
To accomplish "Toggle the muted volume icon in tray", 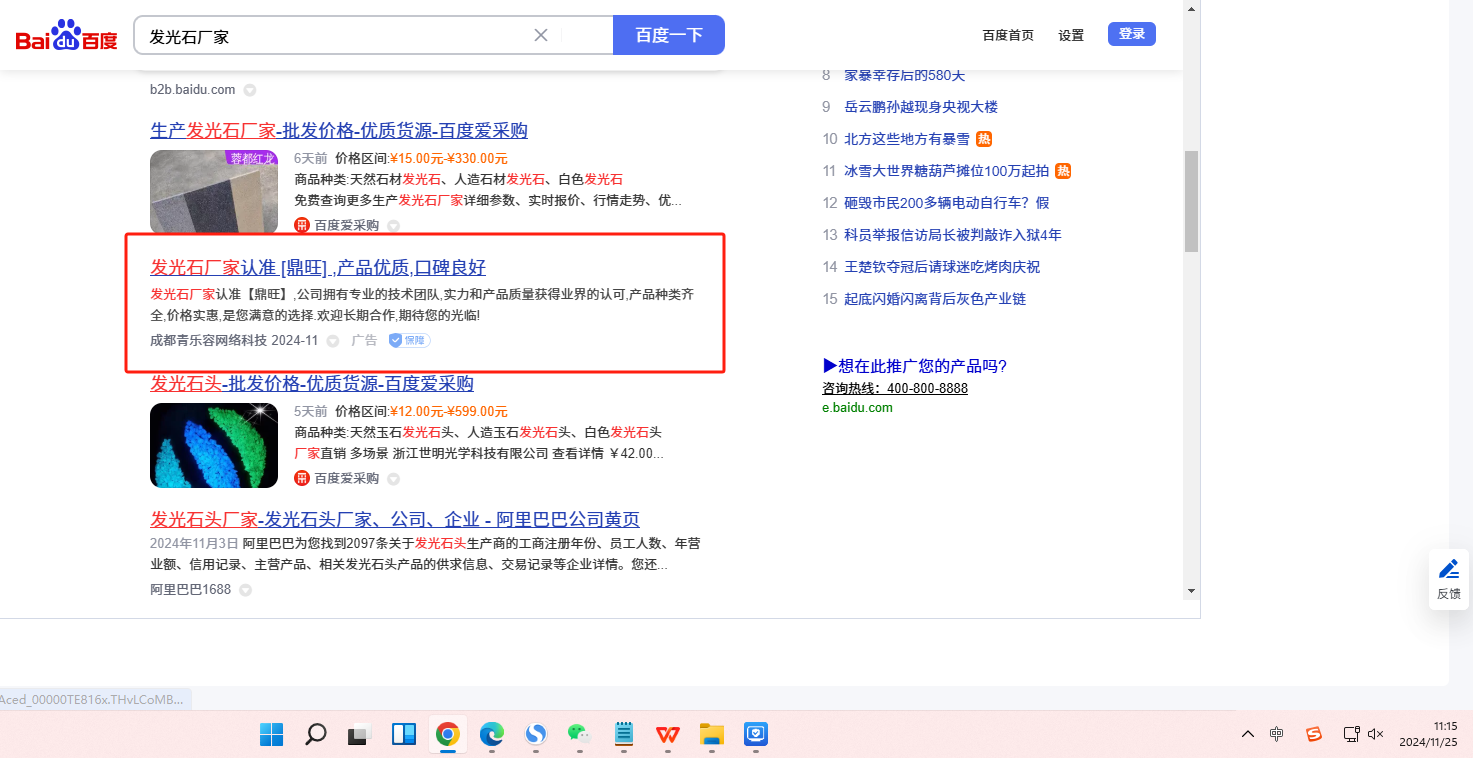I will [x=1376, y=734].
